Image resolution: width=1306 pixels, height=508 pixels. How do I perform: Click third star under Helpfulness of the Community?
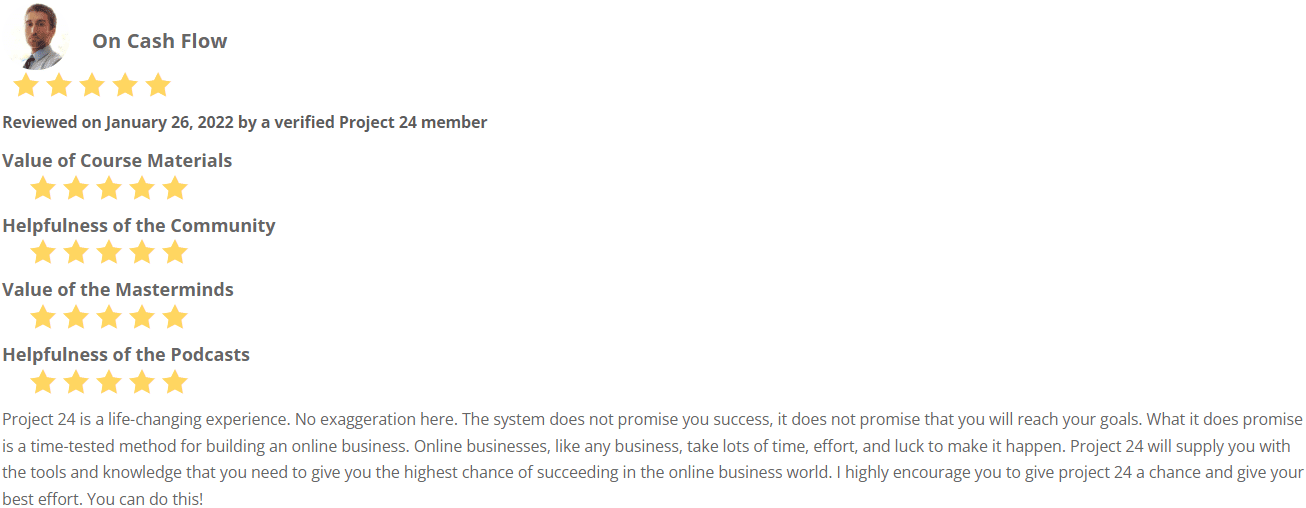(109, 252)
